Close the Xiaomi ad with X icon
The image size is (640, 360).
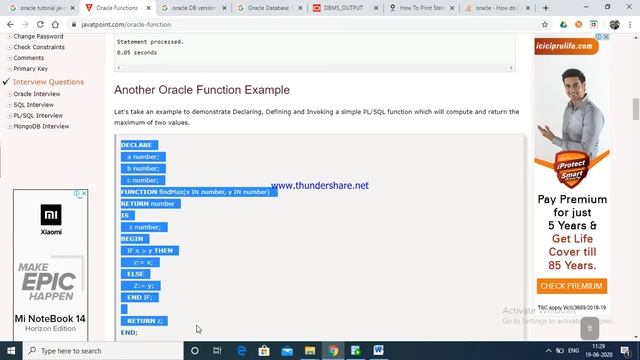pyautogui.click(x=84, y=193)
